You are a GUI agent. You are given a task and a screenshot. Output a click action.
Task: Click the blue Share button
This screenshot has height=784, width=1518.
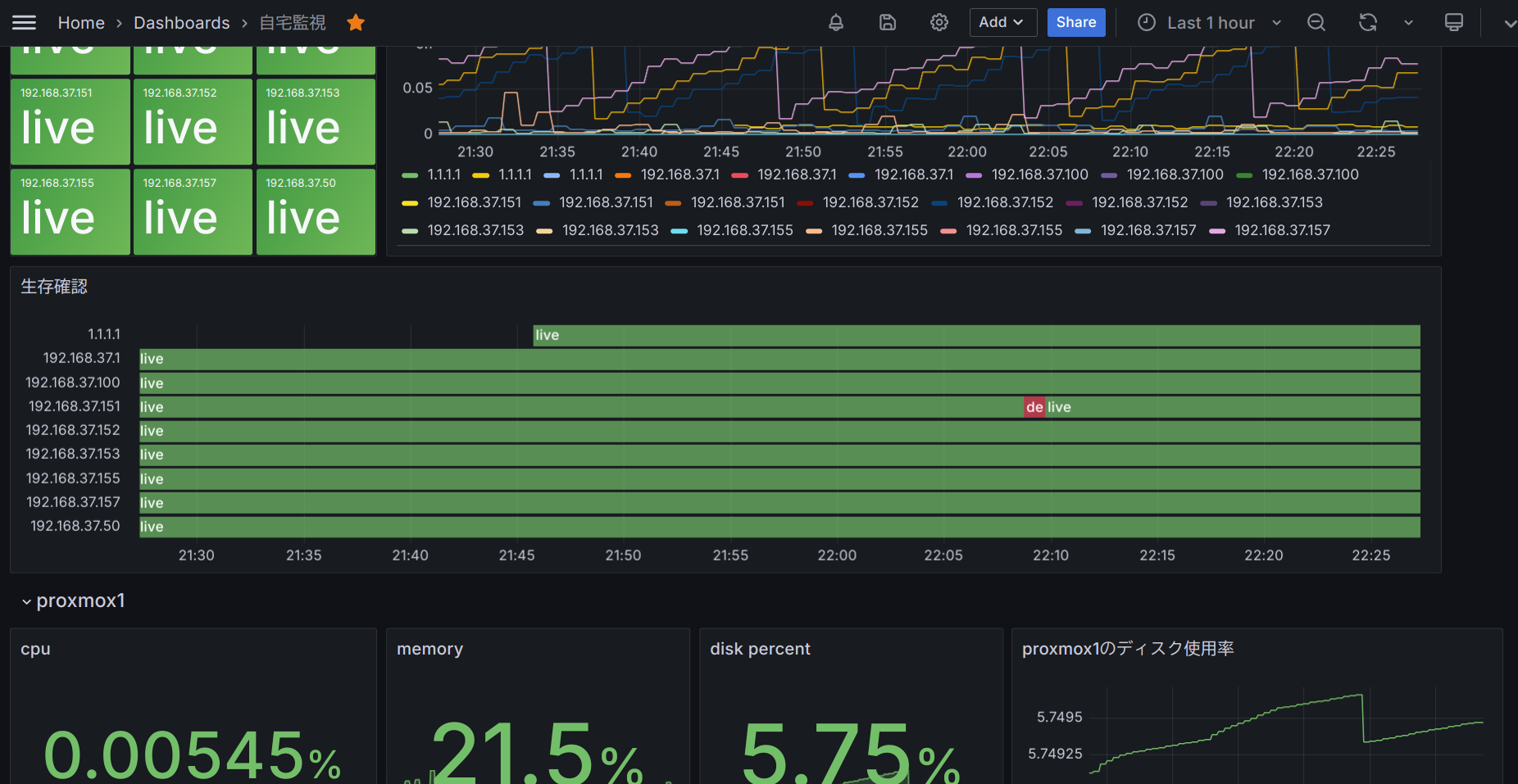coord(1075,23)
